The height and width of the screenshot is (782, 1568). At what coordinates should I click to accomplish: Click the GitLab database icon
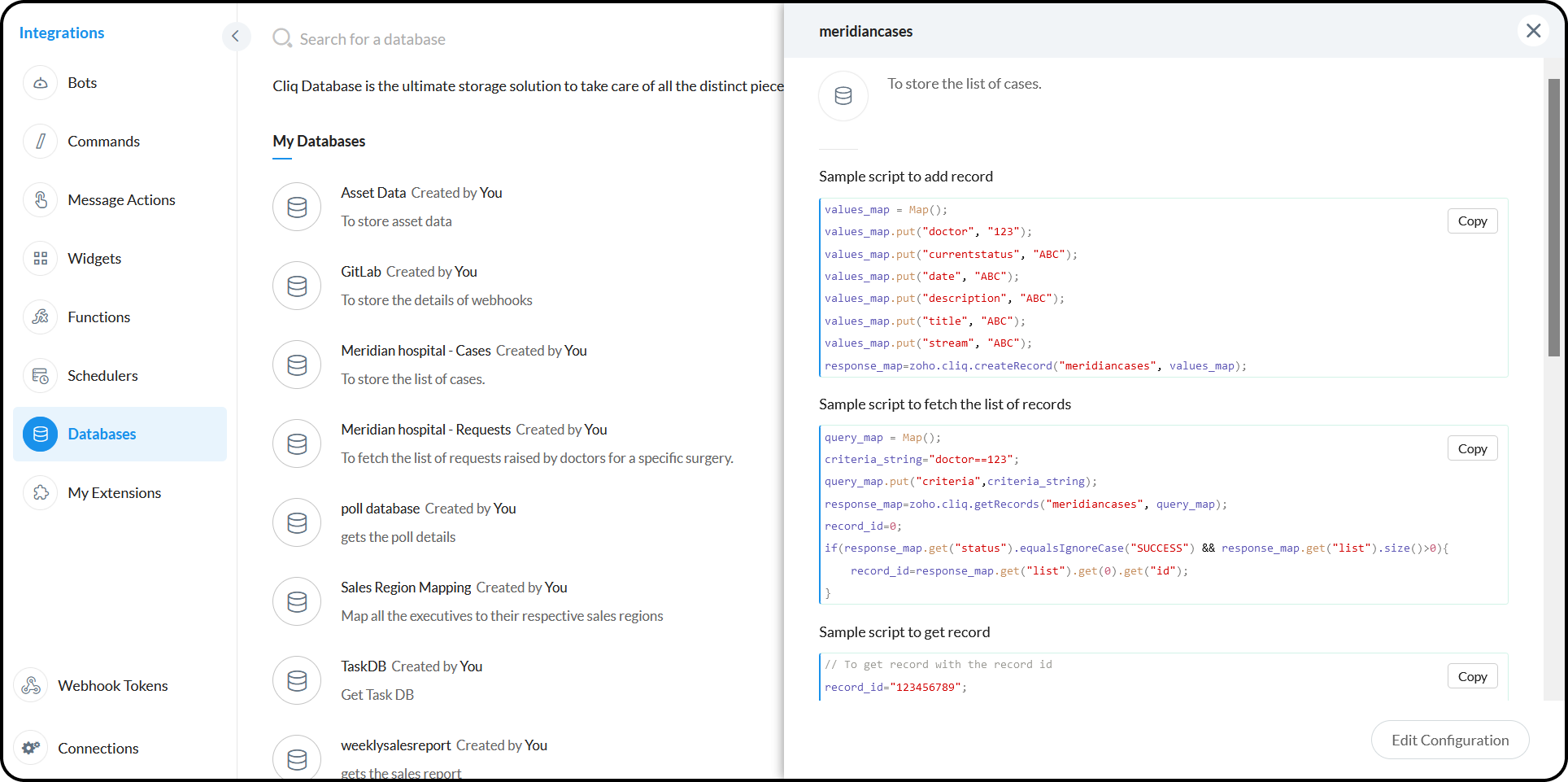(x=298, y=286)
